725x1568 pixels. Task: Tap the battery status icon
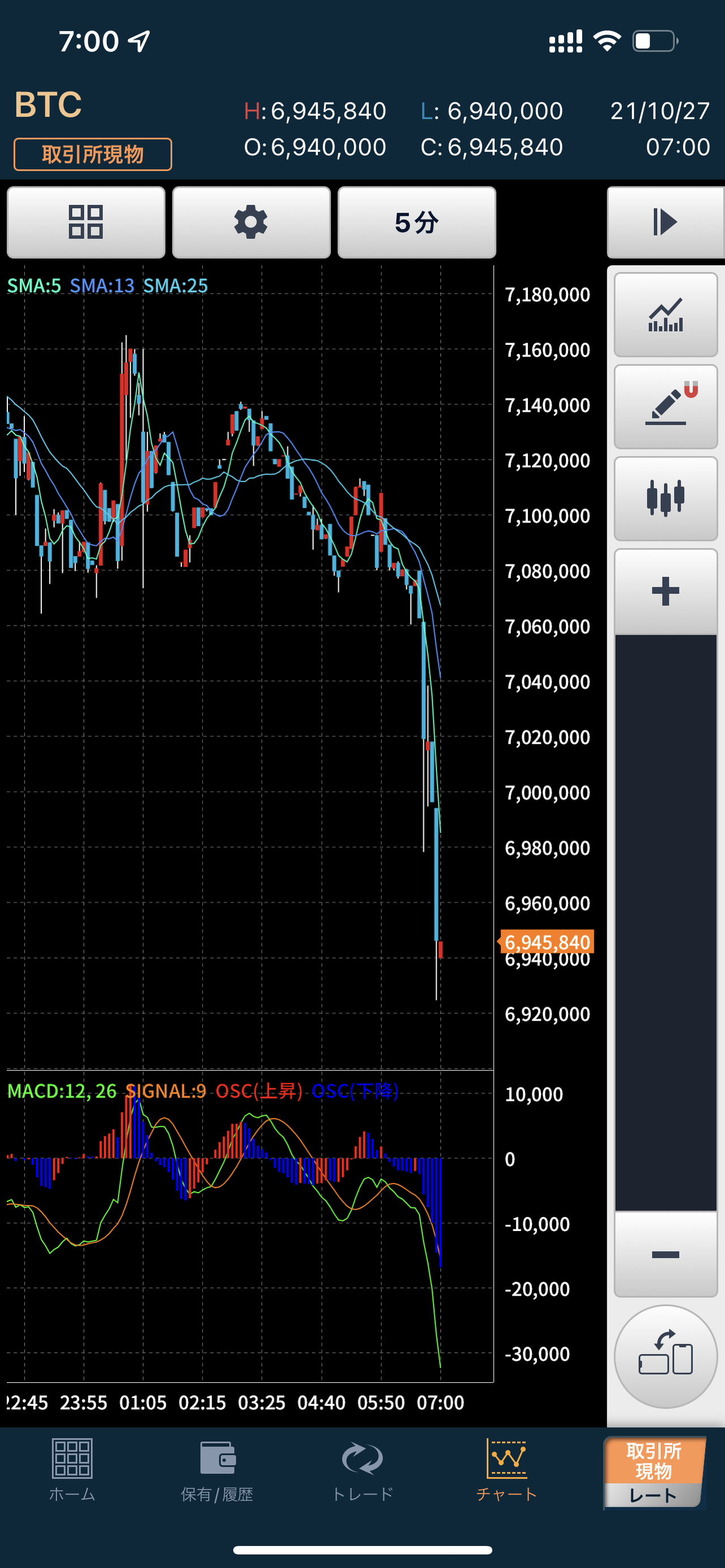(655, 41)
